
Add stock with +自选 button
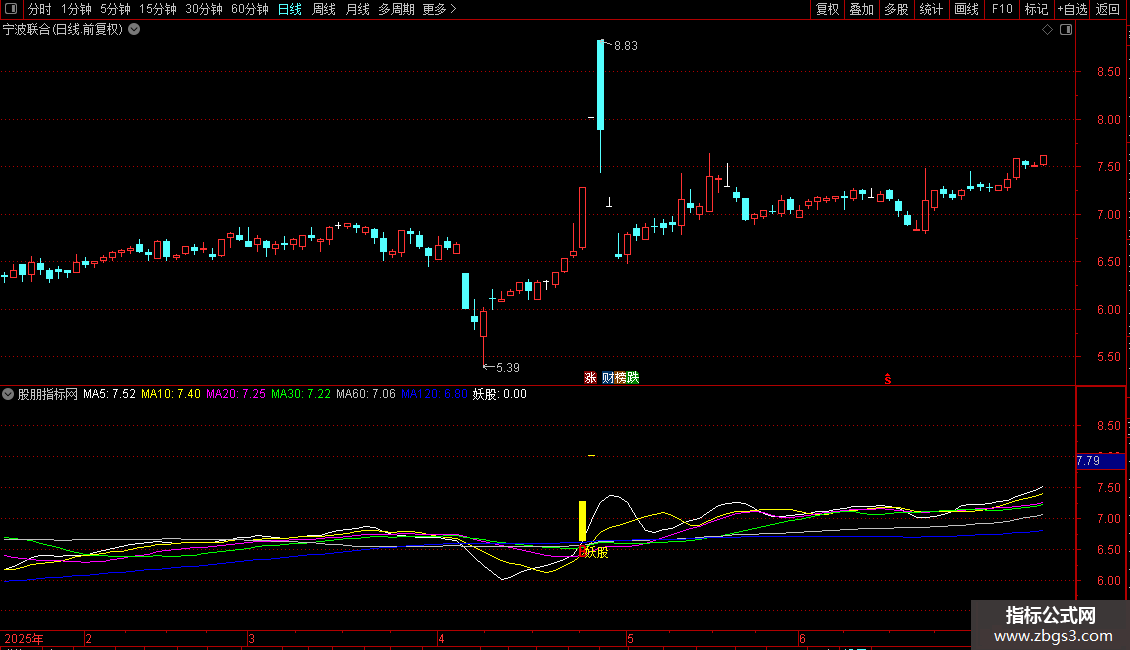pos(1072,9)
